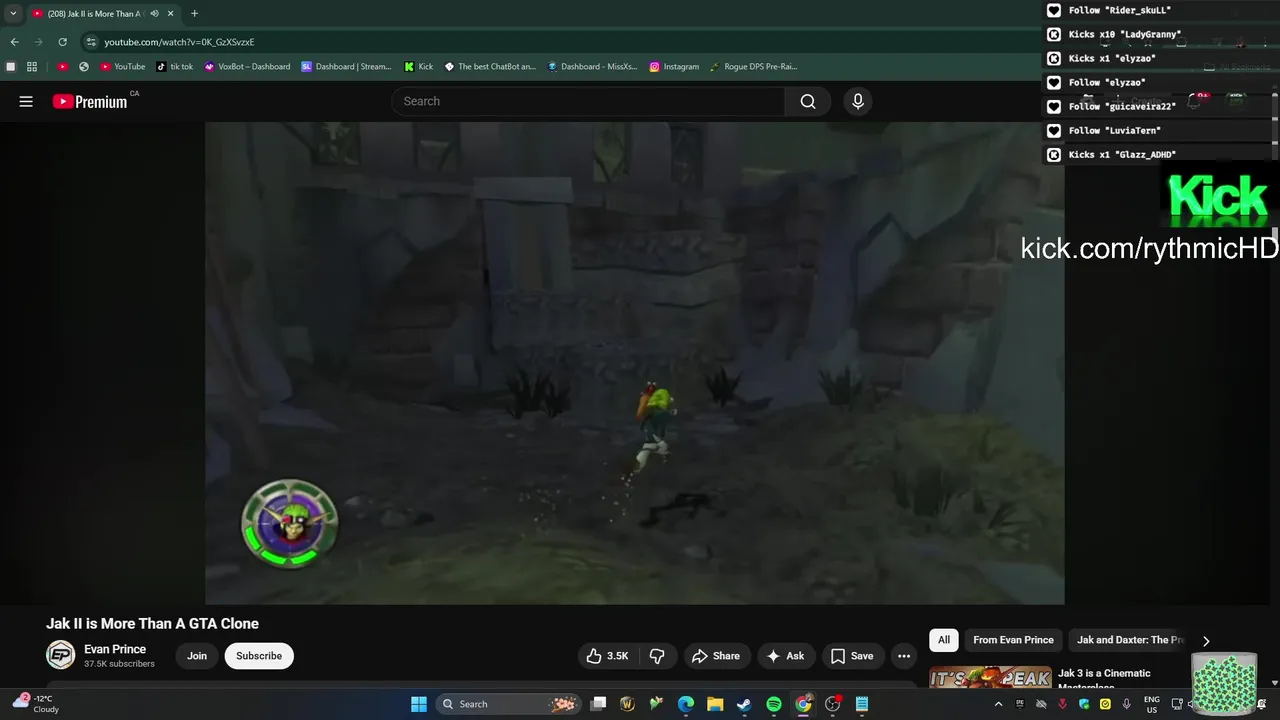The height and width of the screenshot is (720, 1280).
Task: Click the system tray microphone icon
Action: pos(1126,704)
